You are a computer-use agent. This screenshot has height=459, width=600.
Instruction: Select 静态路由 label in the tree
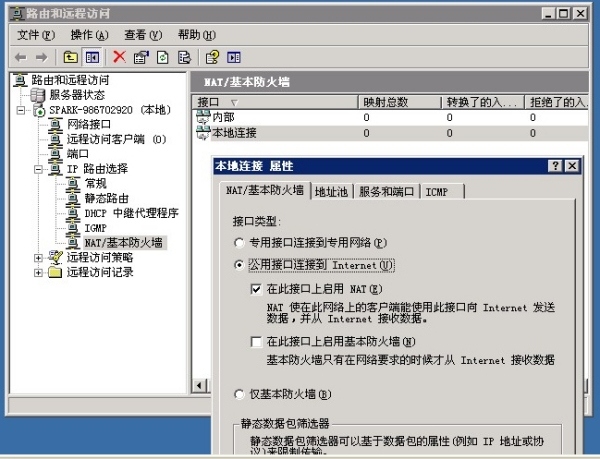click(106, 198)
